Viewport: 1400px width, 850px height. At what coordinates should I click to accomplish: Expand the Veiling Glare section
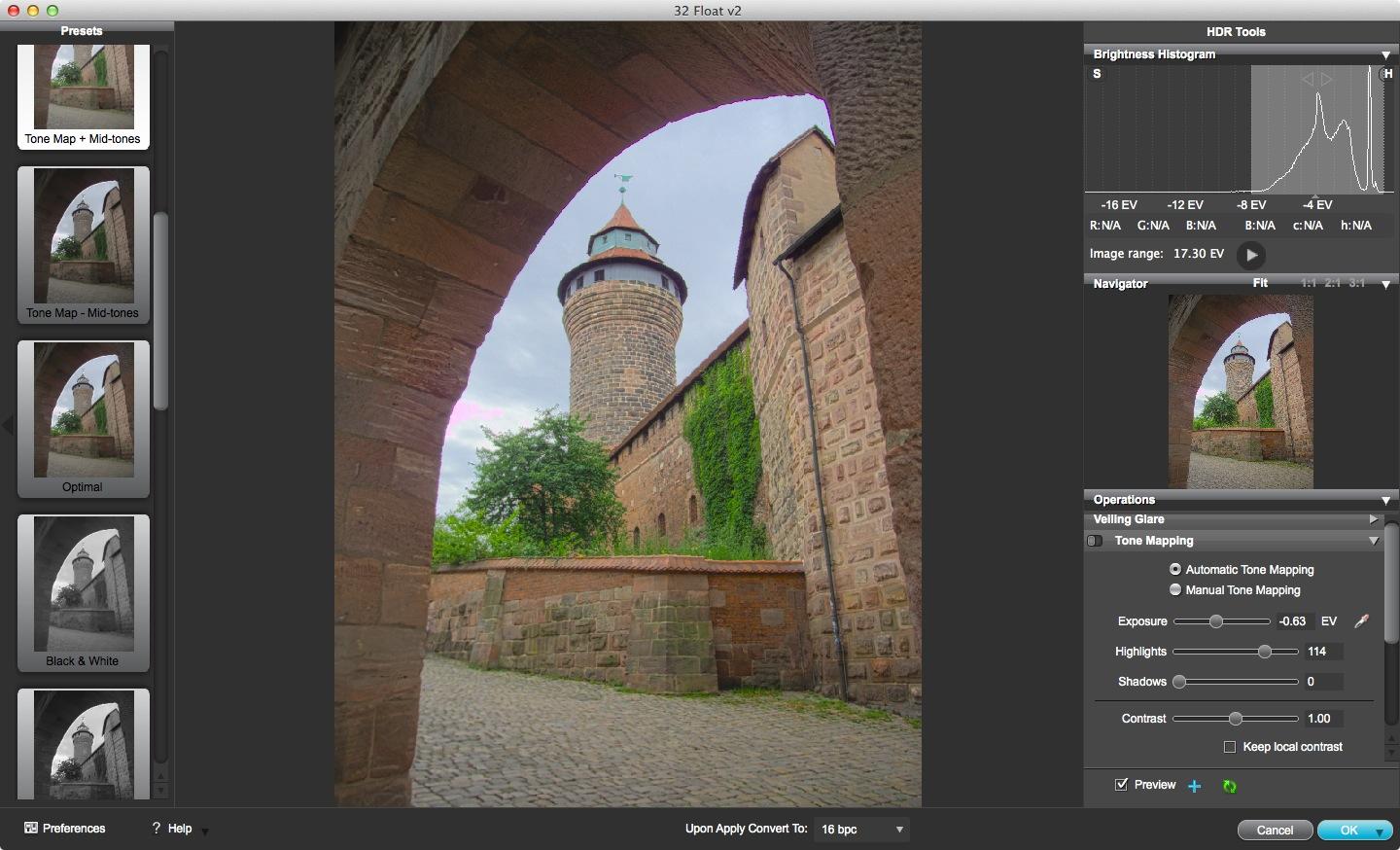pyautogui.click(x=1374, y=519)
